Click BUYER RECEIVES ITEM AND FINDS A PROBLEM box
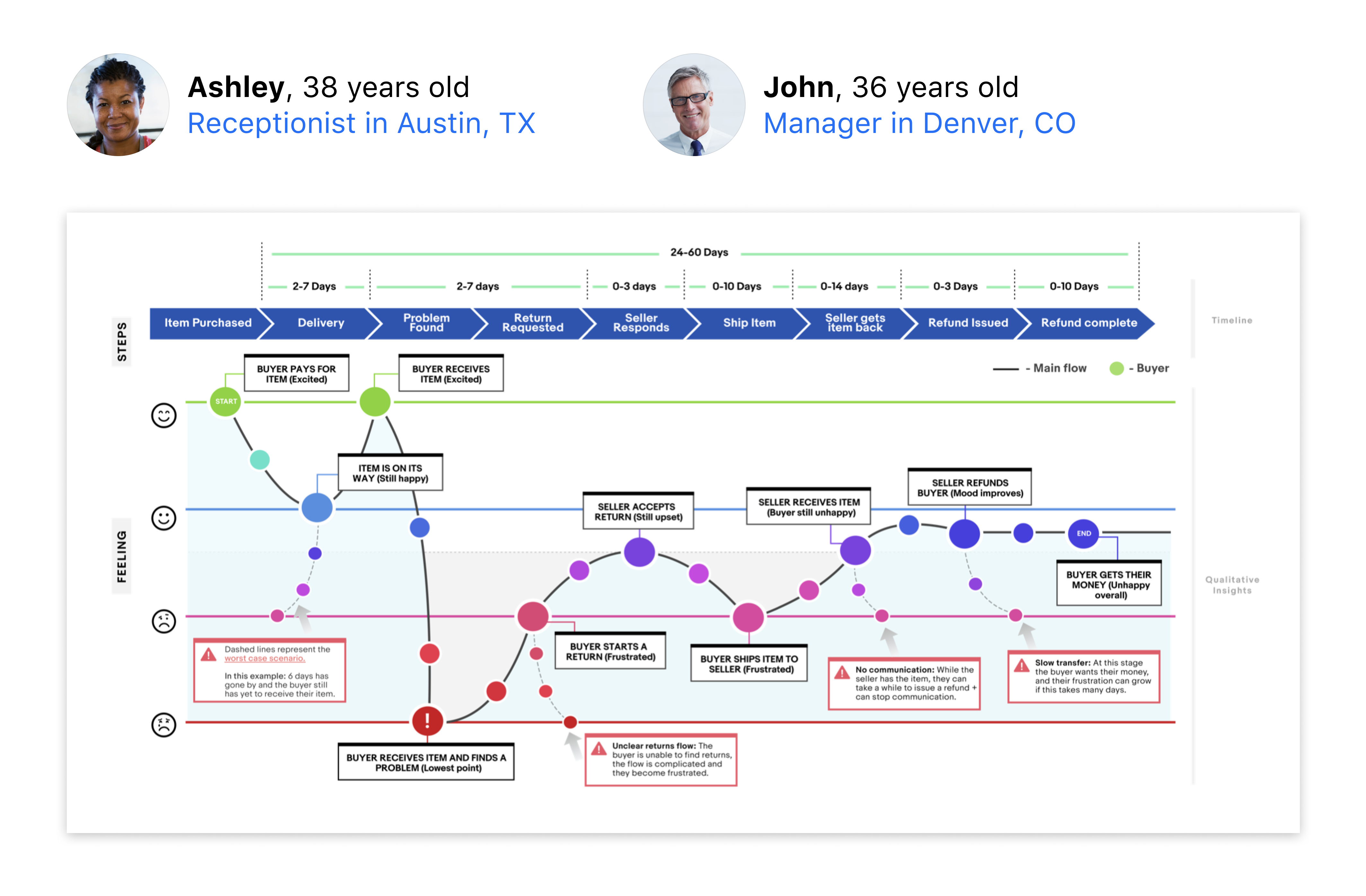The width and height of the screenshot is (1366, 896). [x=426, y=762]
